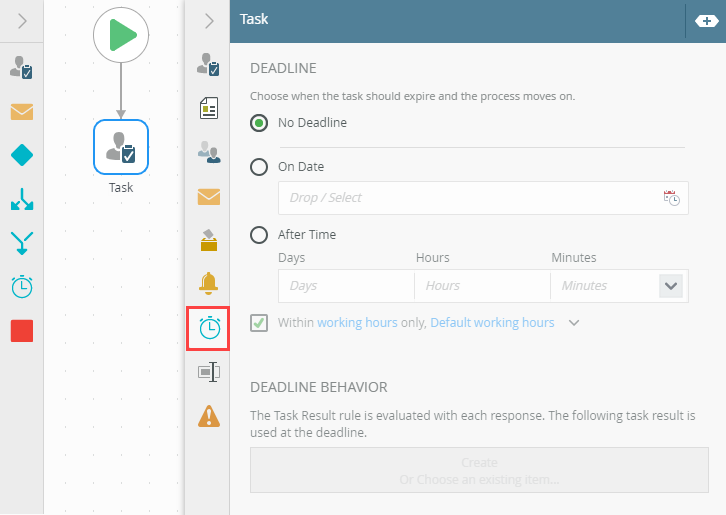Toggle the Within working hours only checkbox
The width and height of the screenshot is (726, 515).
tap(259, 323)
